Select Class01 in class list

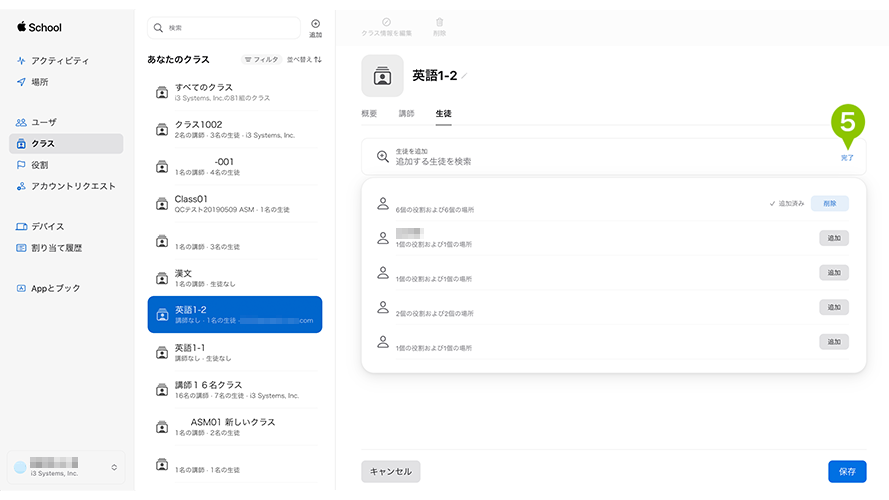coord(235,204)
